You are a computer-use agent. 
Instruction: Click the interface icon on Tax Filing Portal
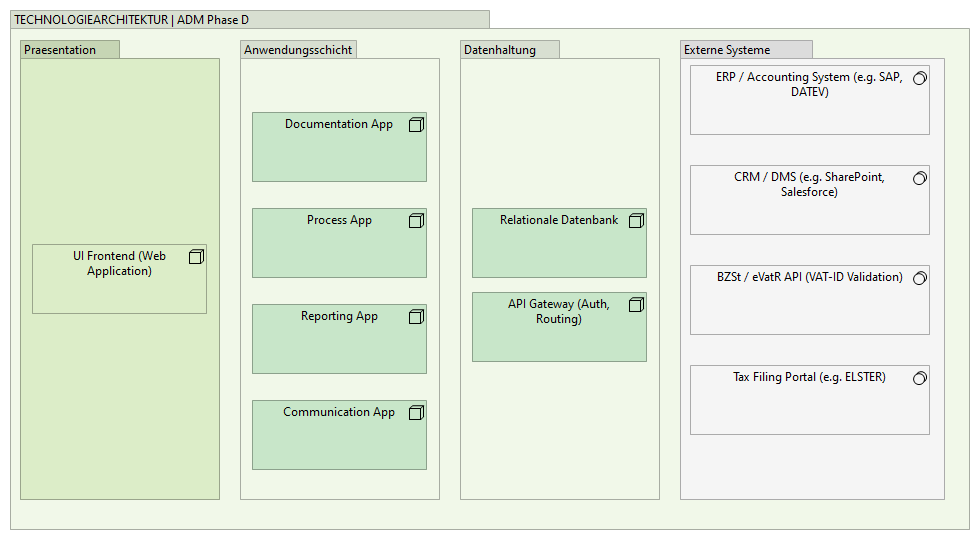click(919, 378)
